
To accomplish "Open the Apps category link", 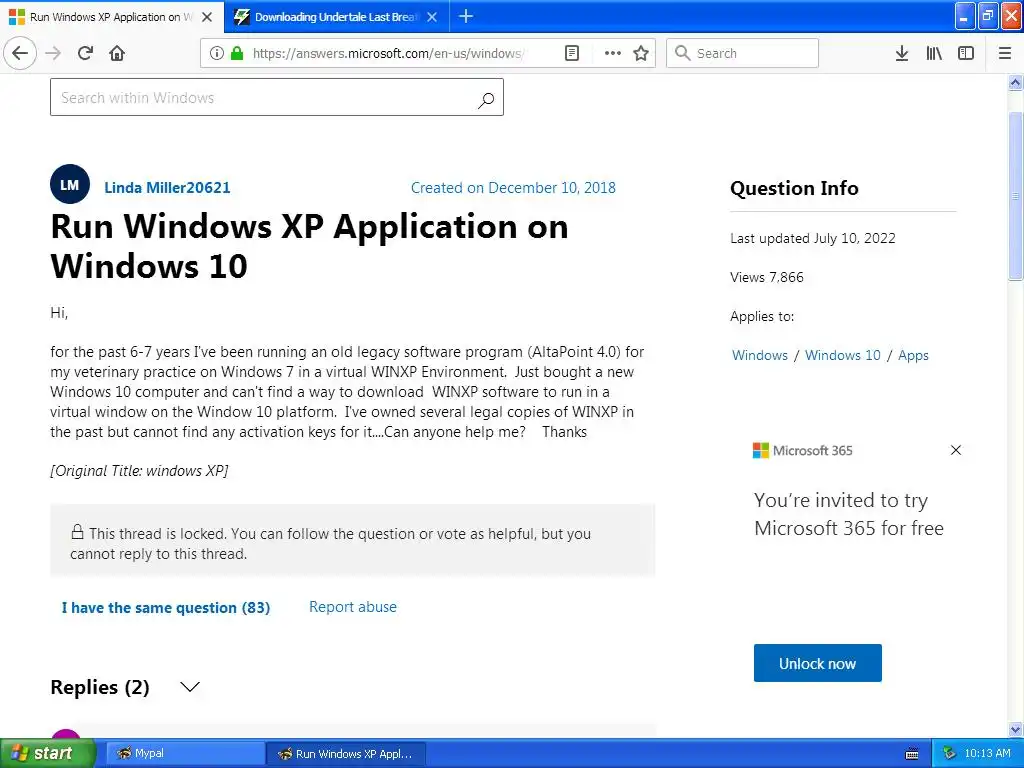I will 913,355.
